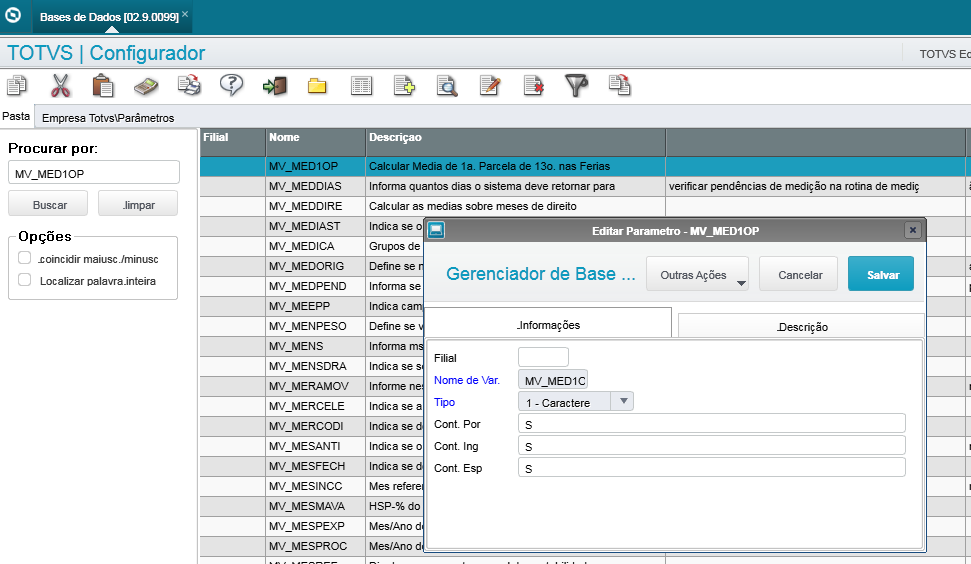
Task: Click the edit pencil document icon
Action: pyautogui.click(x=490, y=85)
